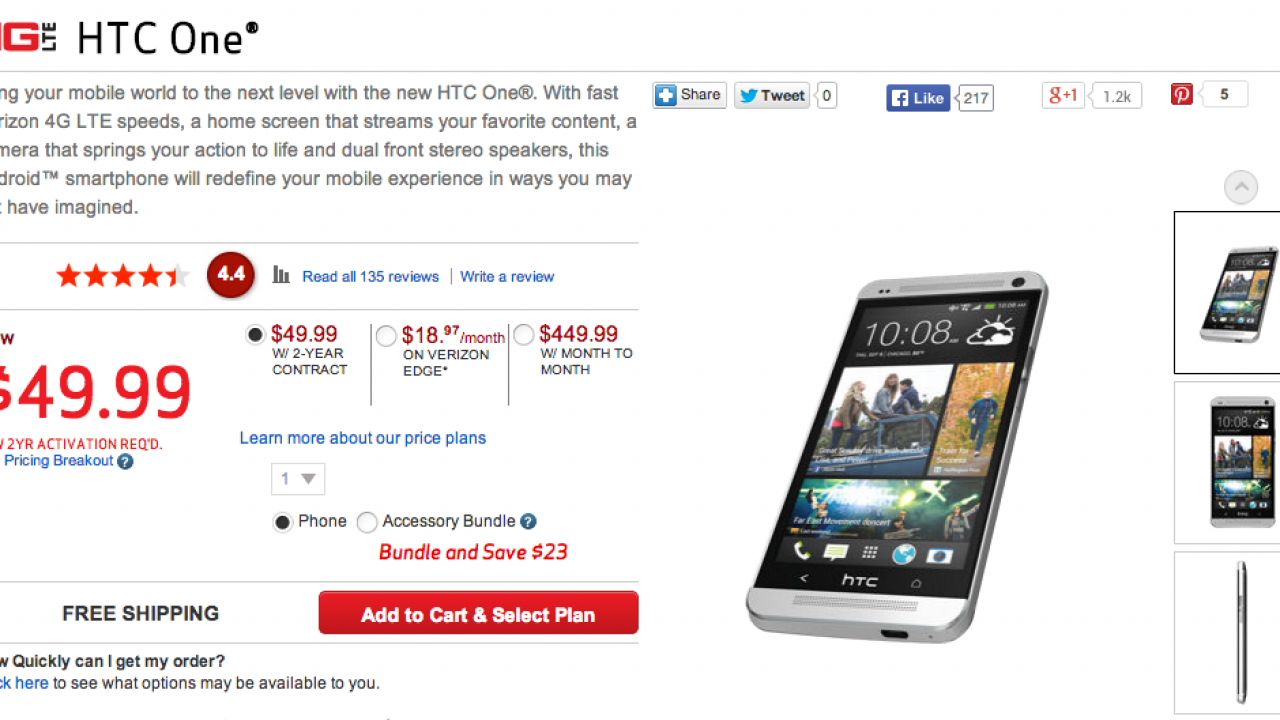Click the Pricing Breakout help icon
Screen dimensions: 1280x720
point(125,461)
